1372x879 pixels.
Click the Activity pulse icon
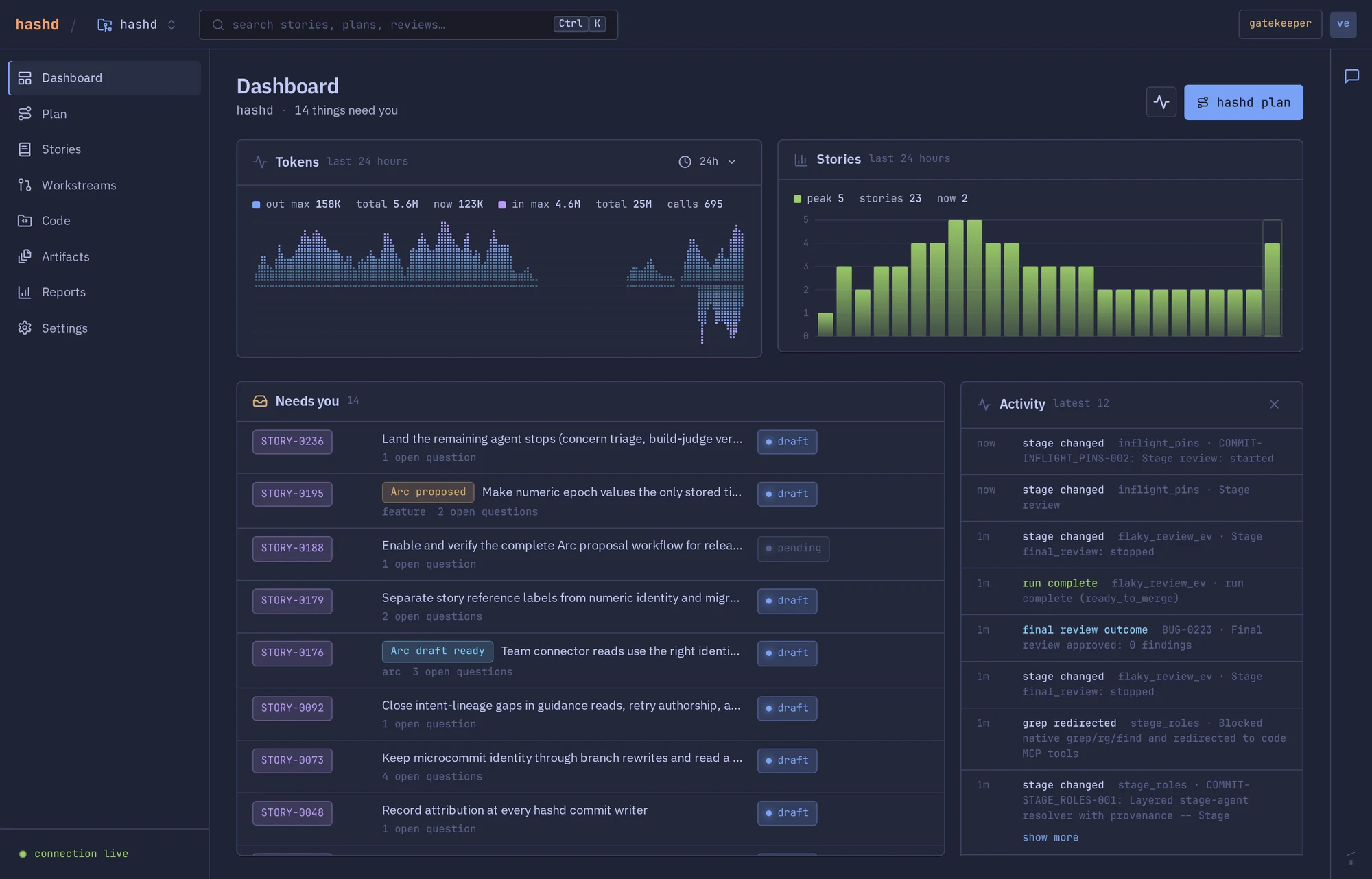(x=984, y=405)
